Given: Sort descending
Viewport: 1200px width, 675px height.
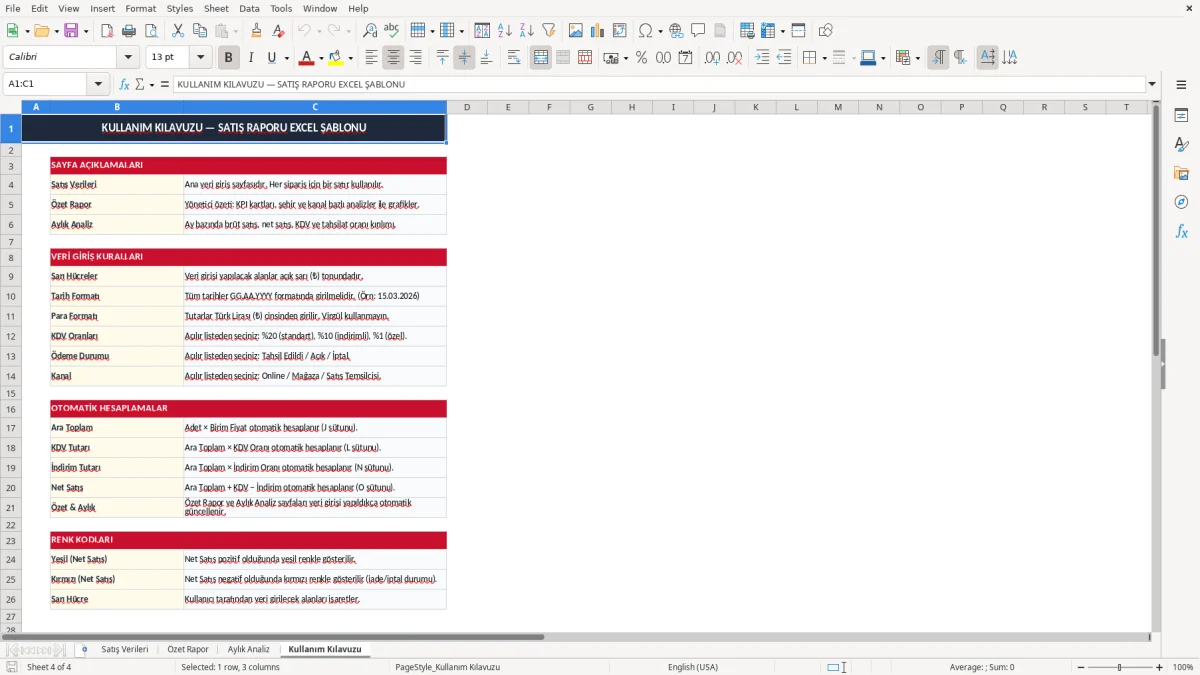Looking at the screenshot, I should [526, 31].
